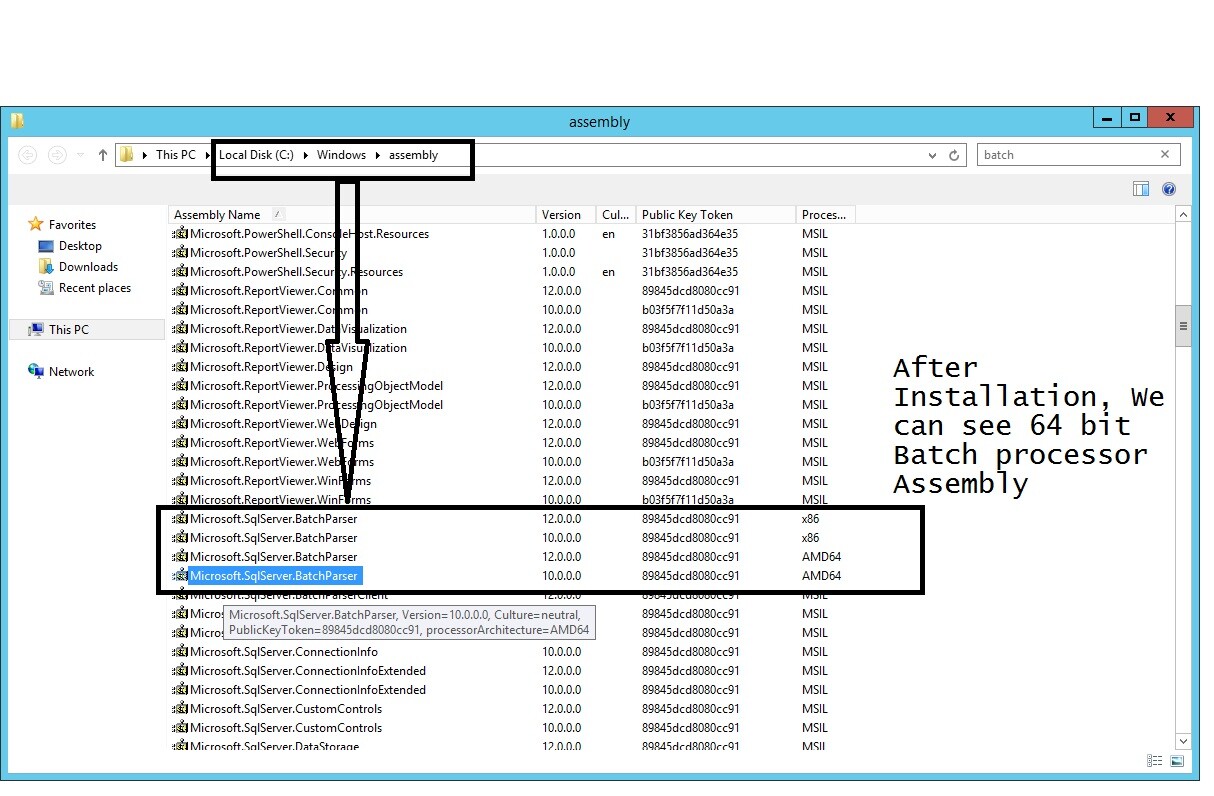Select BatchParser 12.0.0.0 AMD64 assembly
1214x796 pixels.
point(273,557)
